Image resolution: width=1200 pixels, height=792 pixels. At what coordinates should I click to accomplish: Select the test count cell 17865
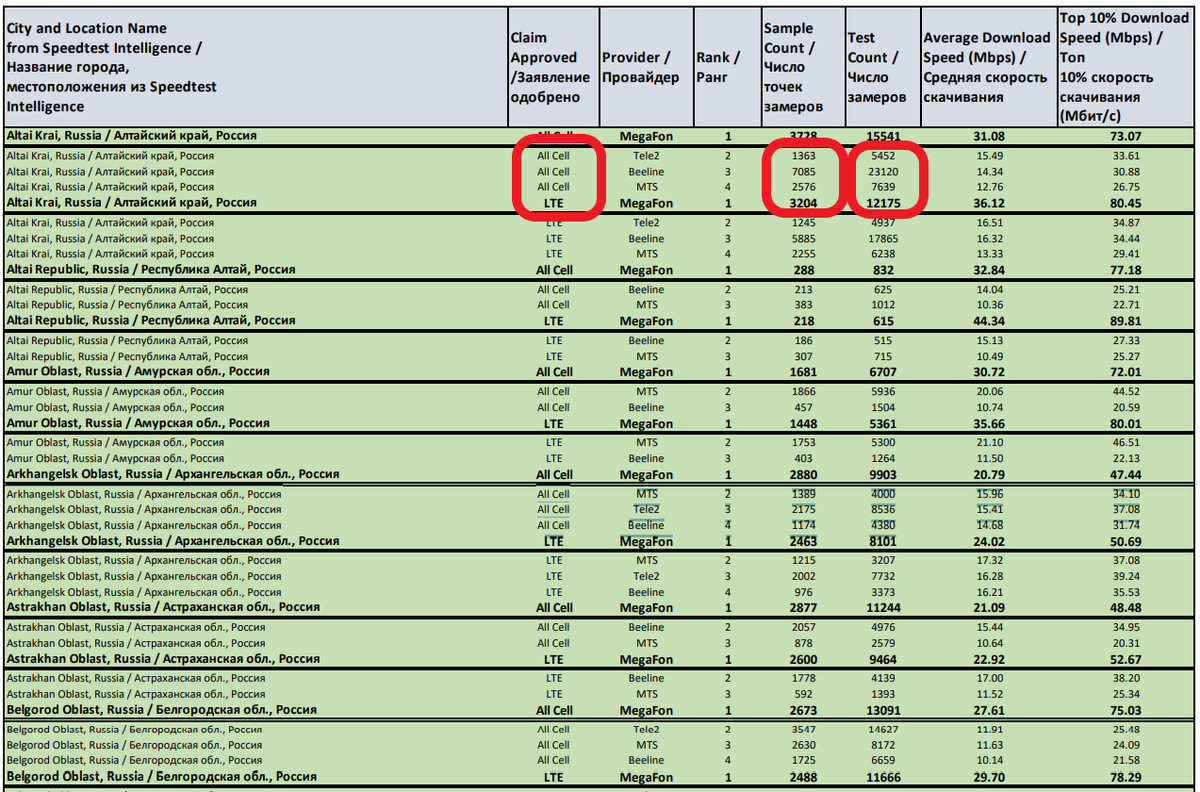tap(882, 239)
